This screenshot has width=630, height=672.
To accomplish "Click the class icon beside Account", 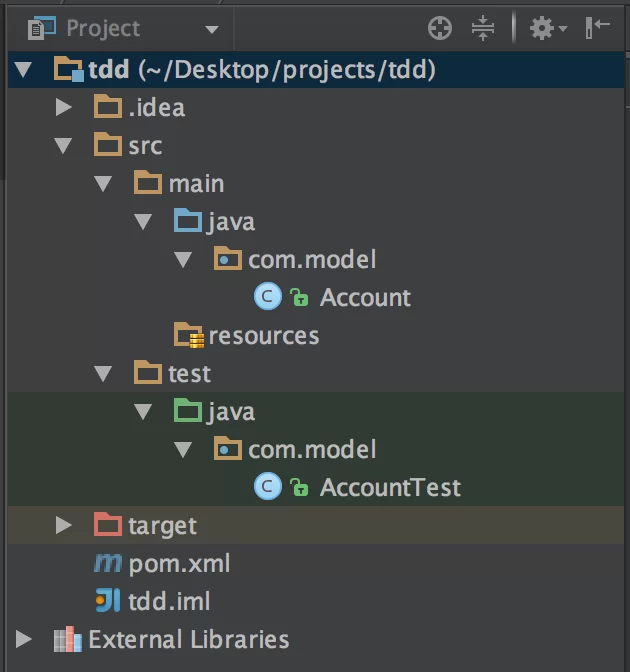I will click(x=268, y=296).
